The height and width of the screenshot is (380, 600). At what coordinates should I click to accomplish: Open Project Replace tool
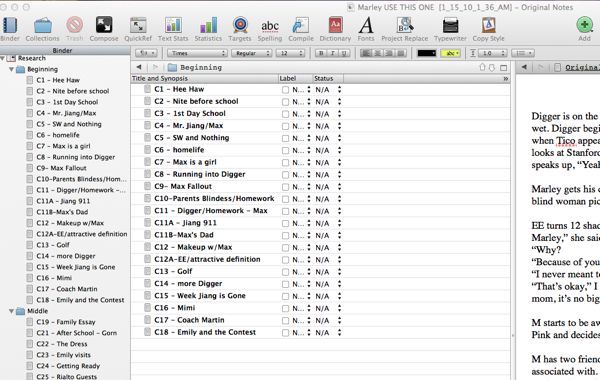(x=405, y=25)
